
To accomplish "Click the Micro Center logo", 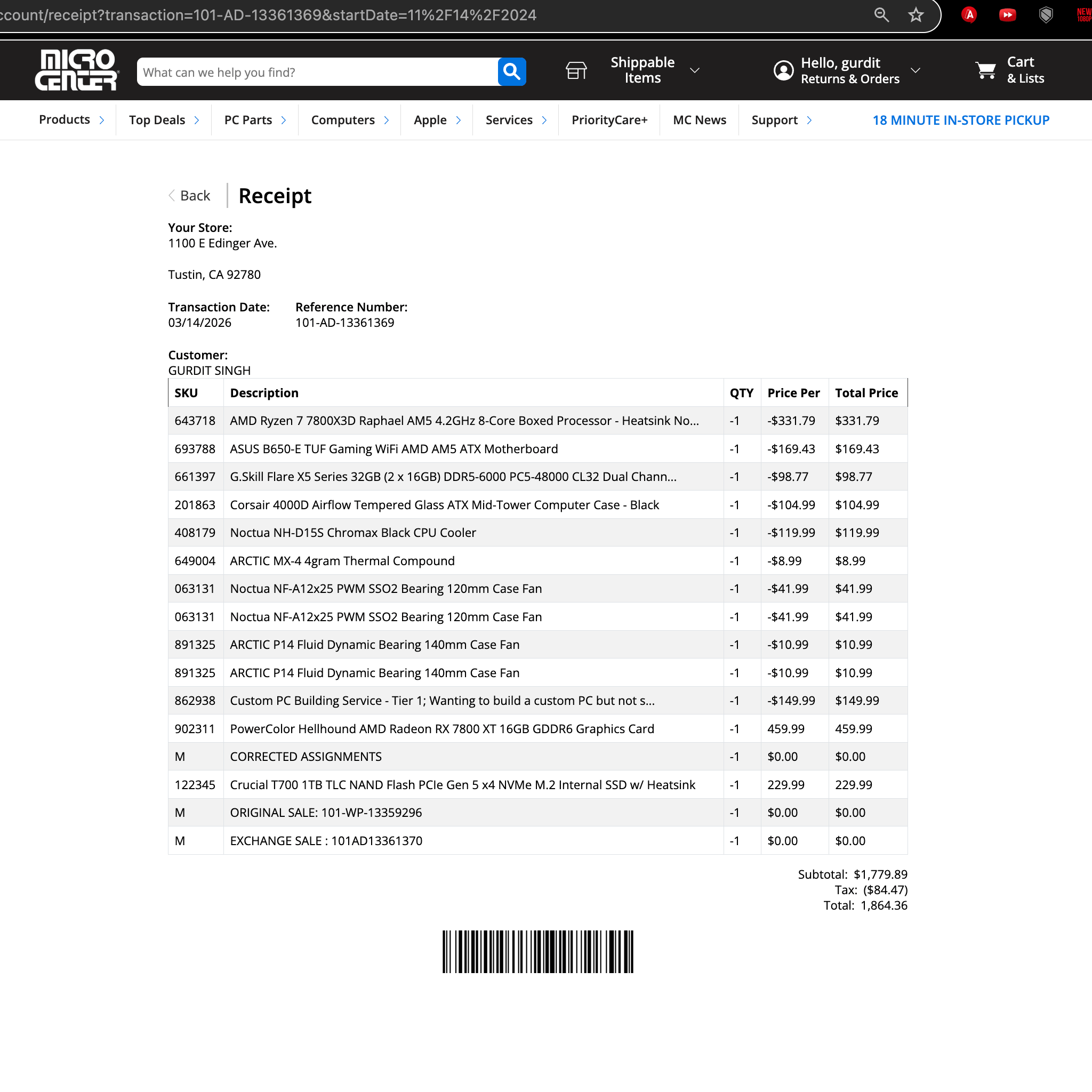I will [76, 70].
